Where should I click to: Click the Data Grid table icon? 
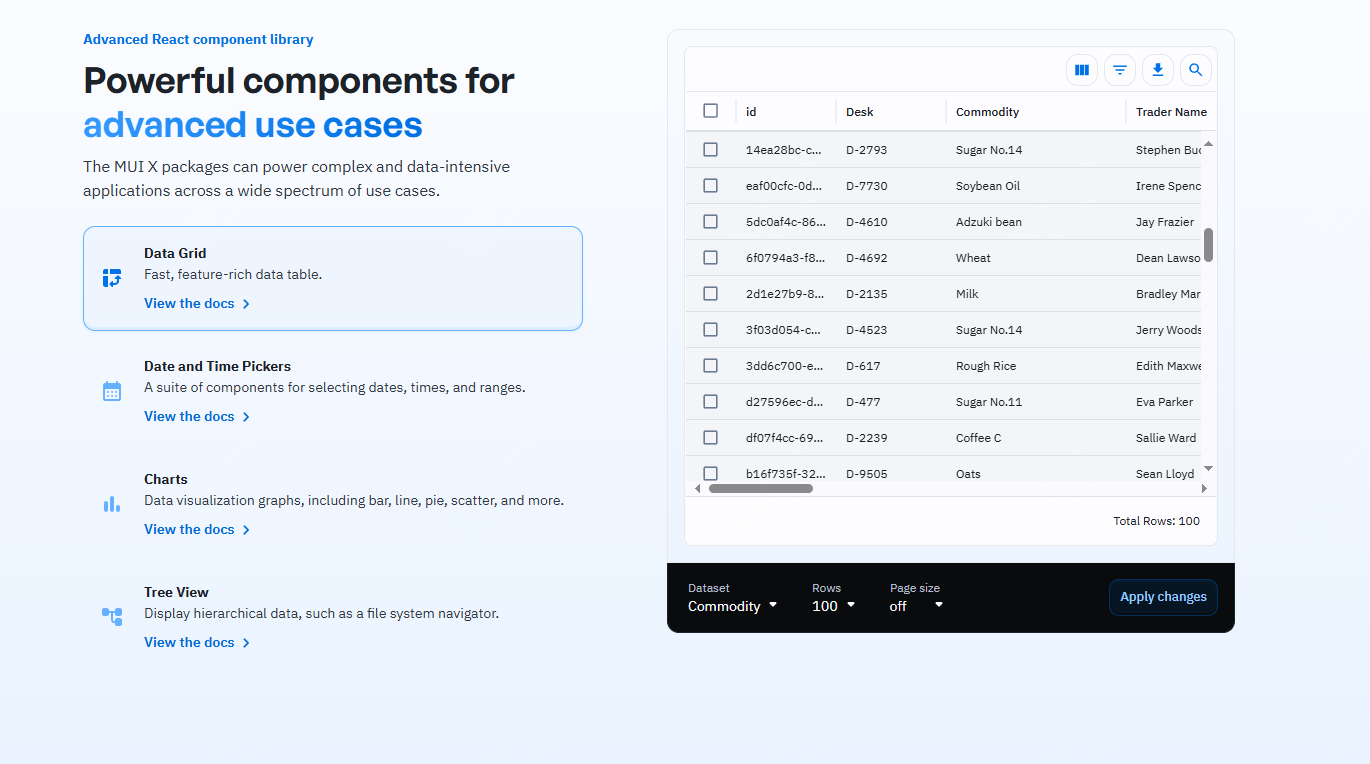click(112, 278)
